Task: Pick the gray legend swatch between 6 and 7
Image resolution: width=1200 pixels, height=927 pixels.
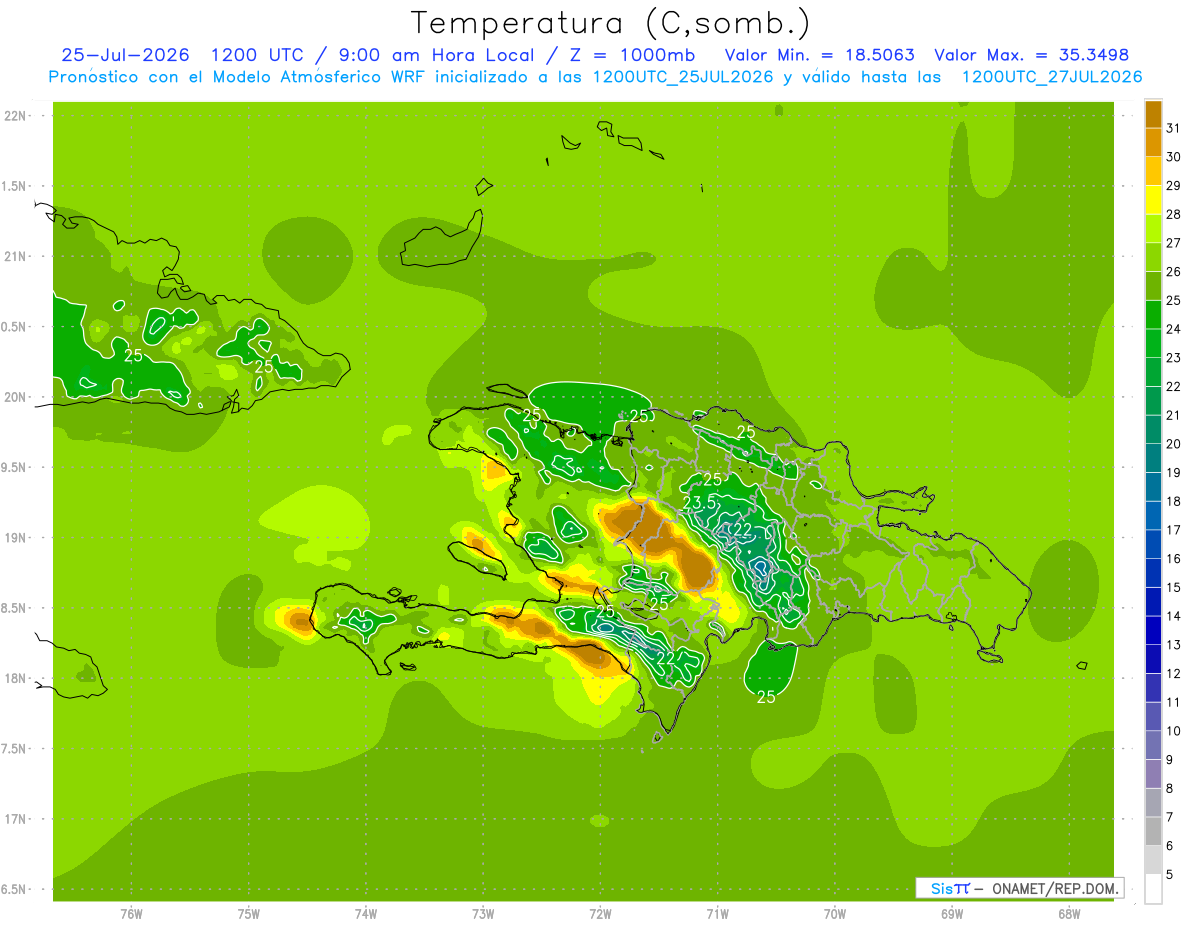Action: [x=1153, y=832]
